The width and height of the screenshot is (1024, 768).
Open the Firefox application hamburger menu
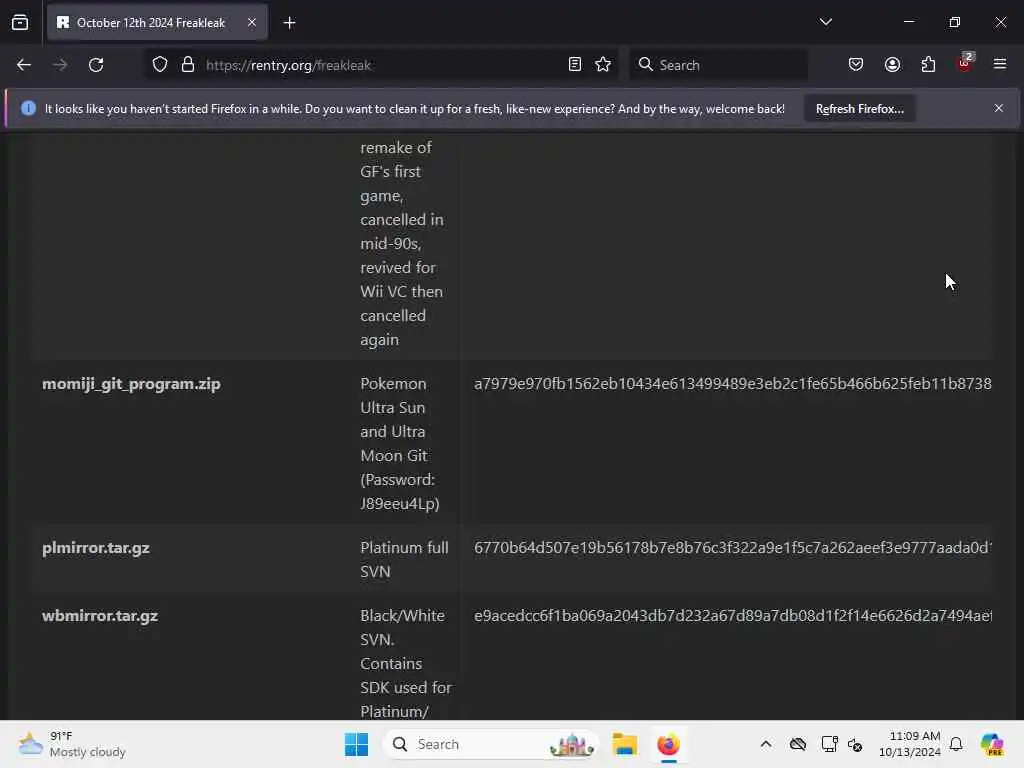[x=1000, y=64]
